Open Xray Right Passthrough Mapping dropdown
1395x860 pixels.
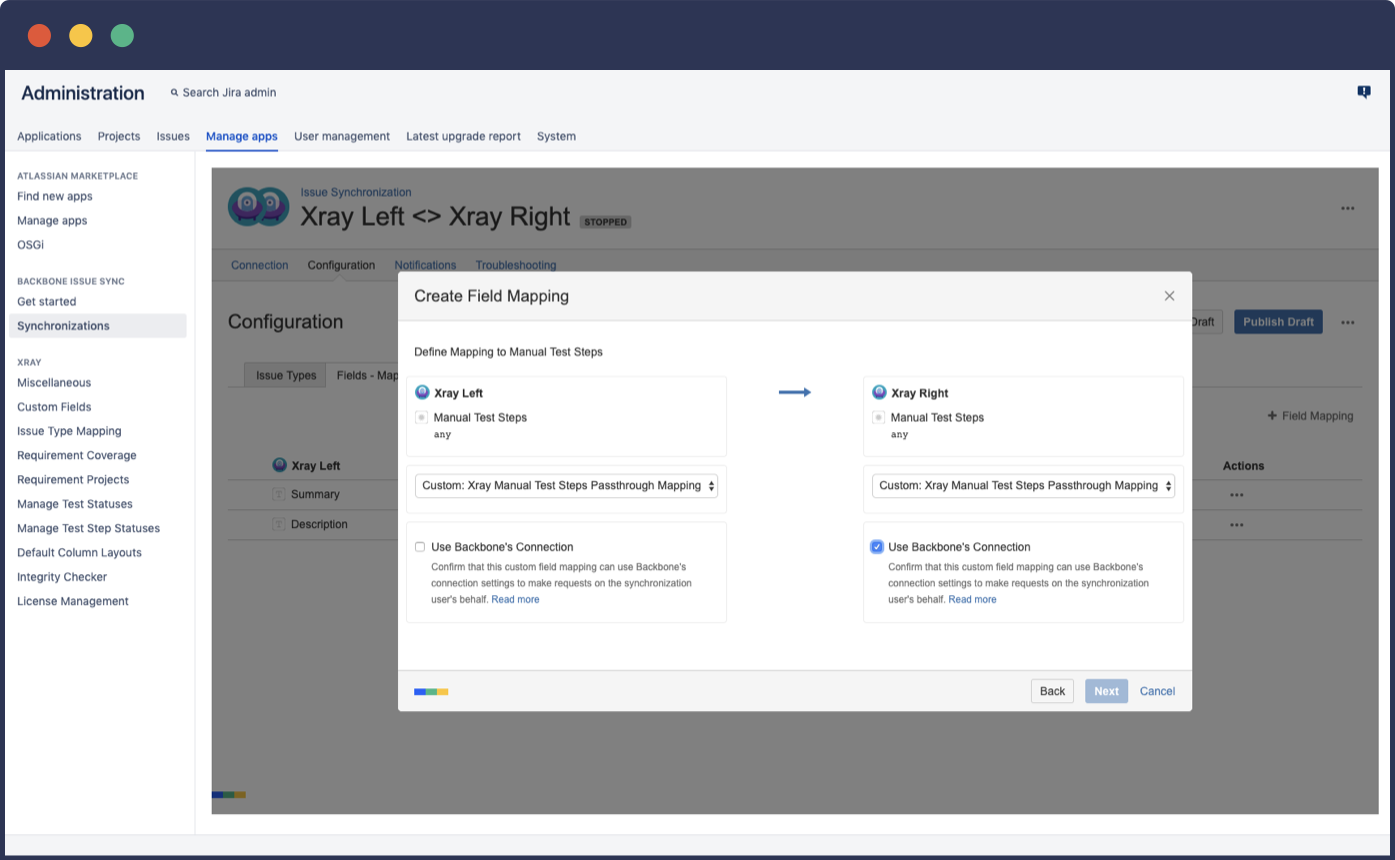click(x=1023, y=486)
